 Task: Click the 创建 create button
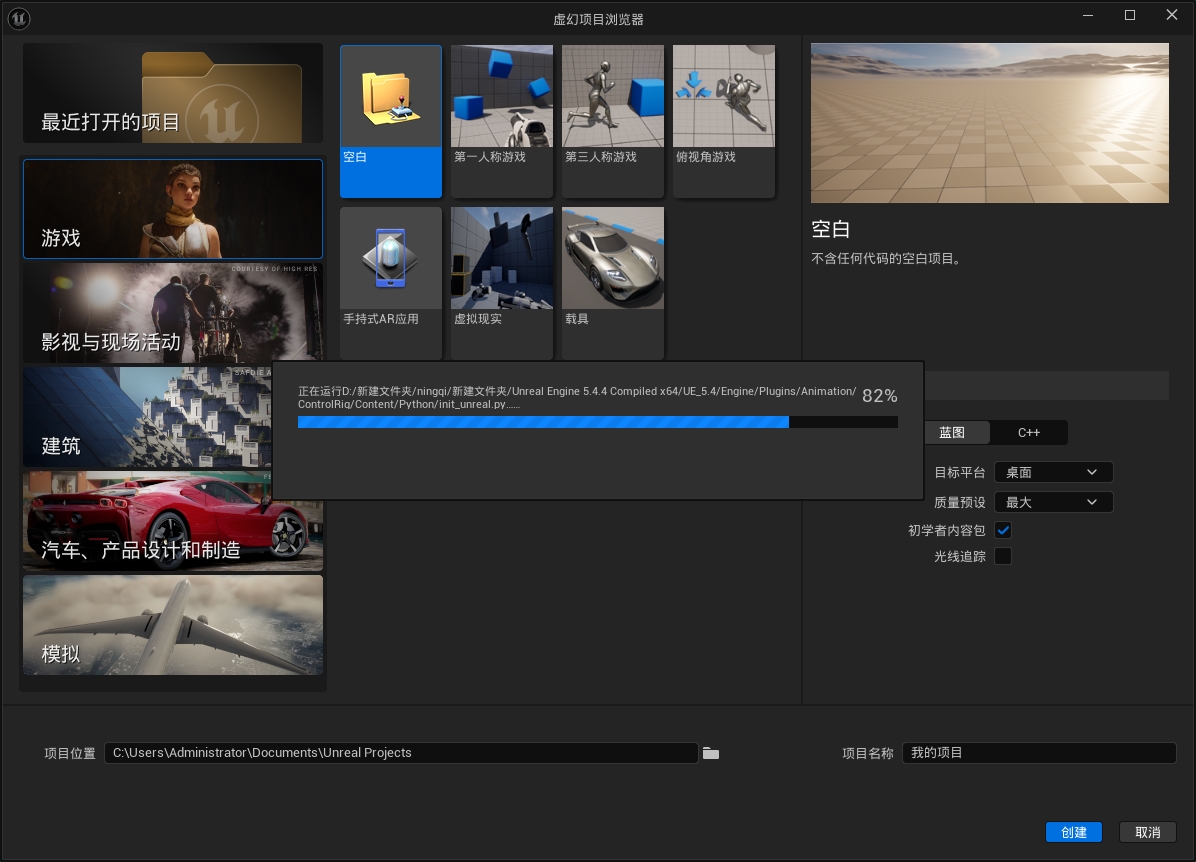point(1073,832)
